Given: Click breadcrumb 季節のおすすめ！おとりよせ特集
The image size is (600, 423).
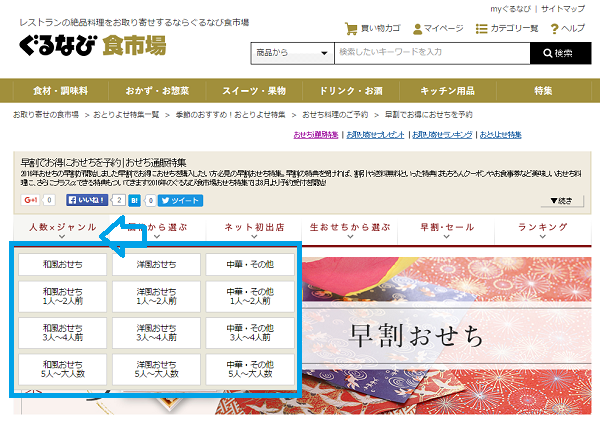Looking at the screenshot, I should pyautogui.click(x=230, y=114).
